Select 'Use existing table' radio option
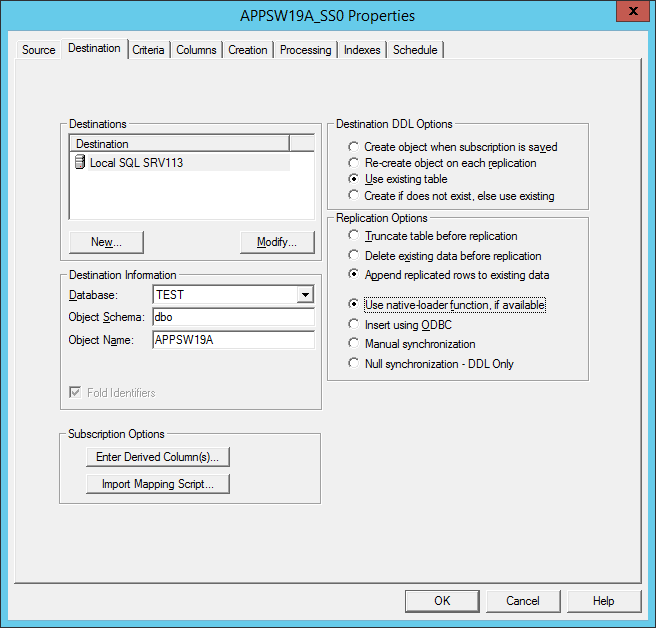This screenshot has width=656, height=628. click(x=353, y=179)
